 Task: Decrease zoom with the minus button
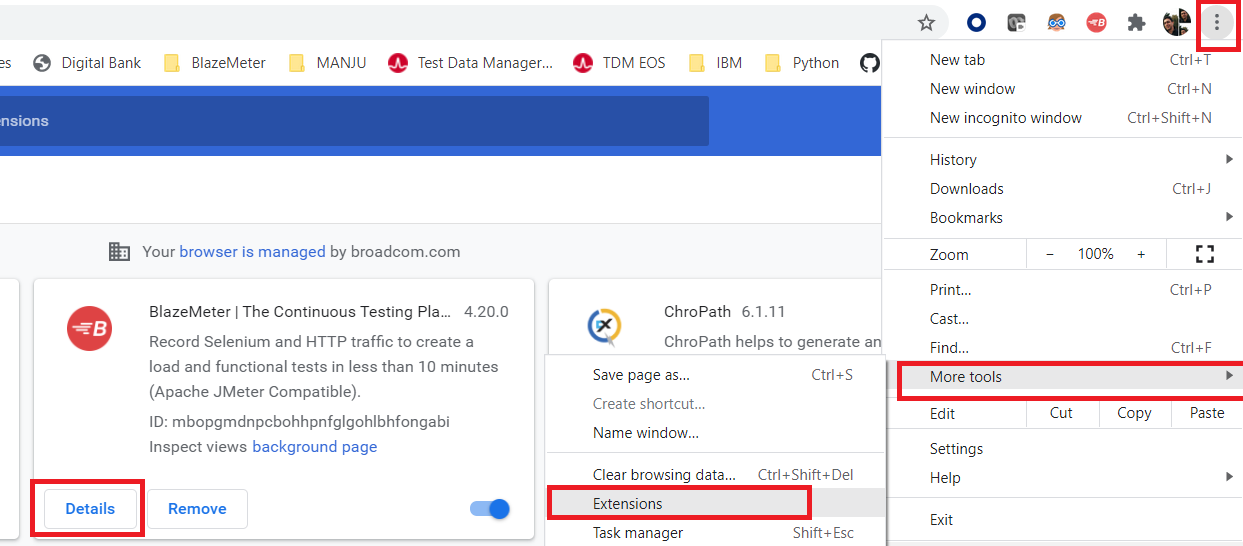[1049, 254]
